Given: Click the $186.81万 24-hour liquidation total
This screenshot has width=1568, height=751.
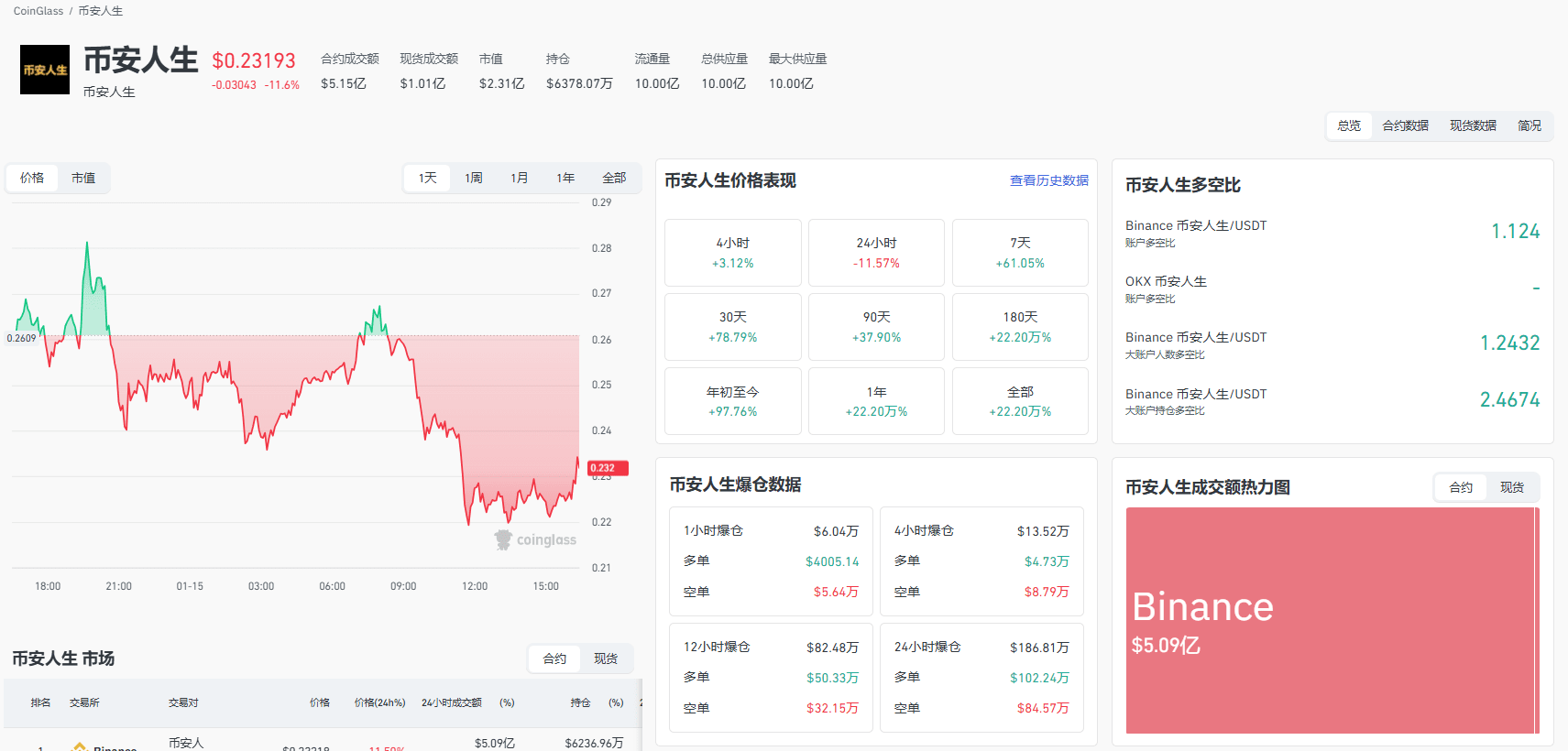Looking at the screenshot, I should [1039, 648].
